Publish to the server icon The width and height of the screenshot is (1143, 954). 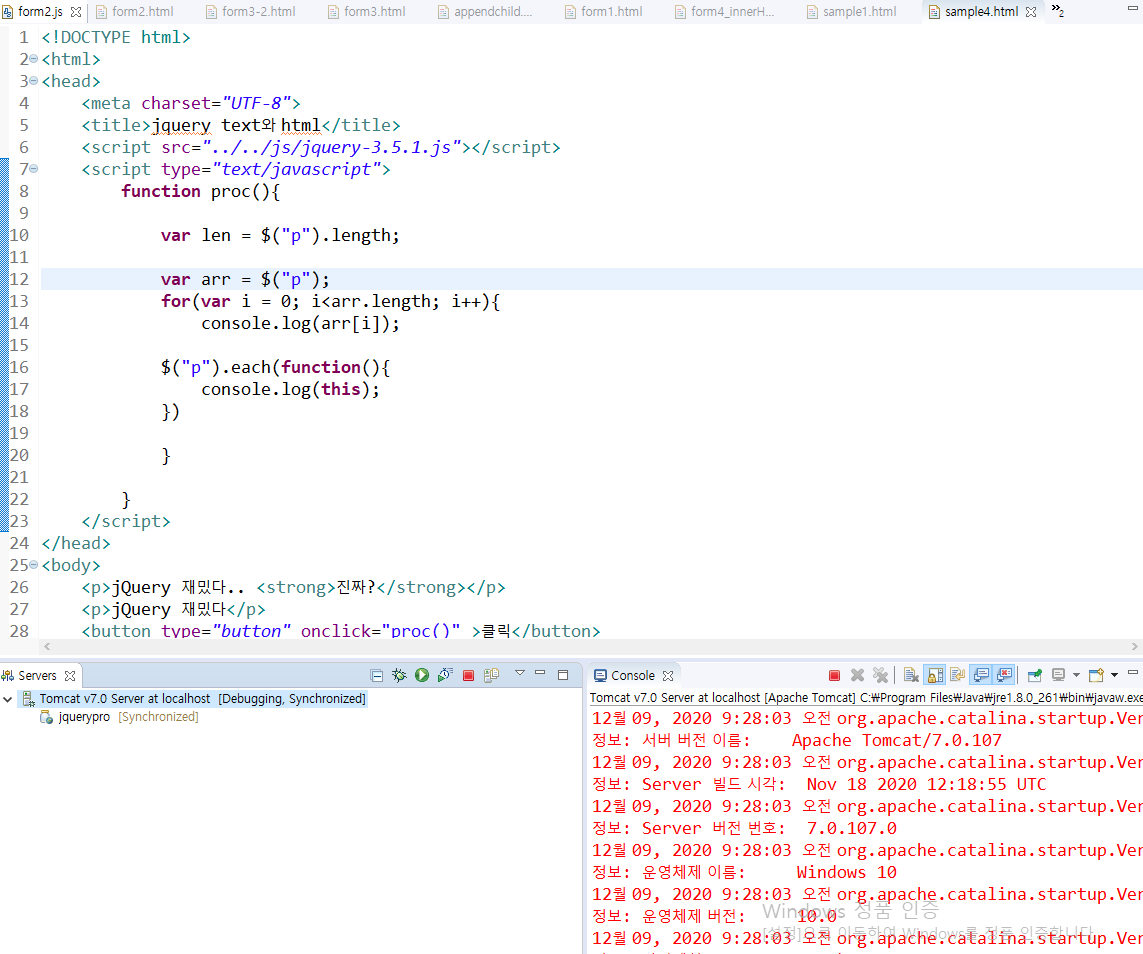pyautogui.click(x=491, y=676)
